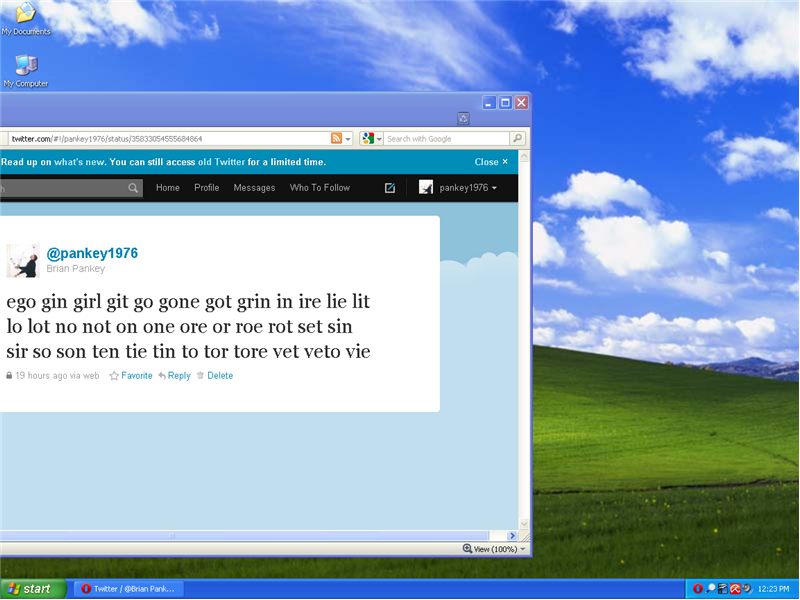Click the Twitter URL address field

[168, 139]
